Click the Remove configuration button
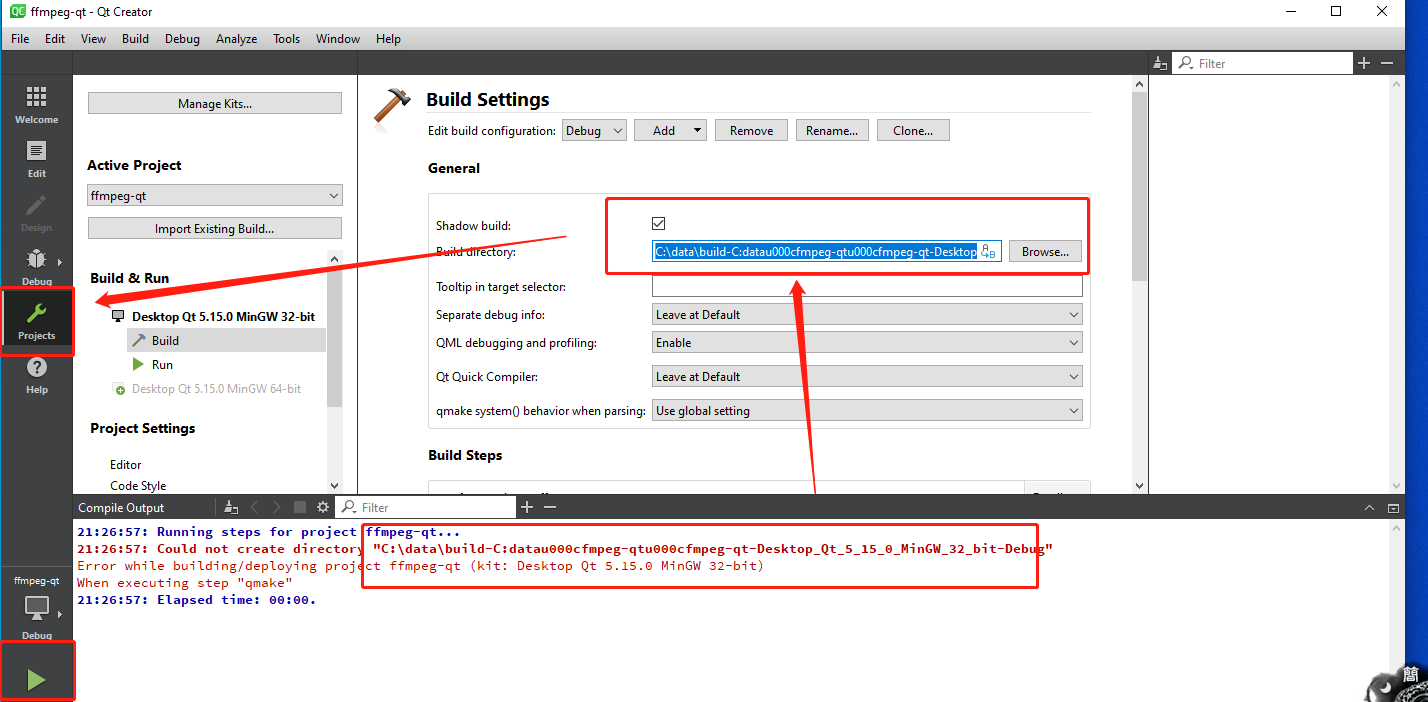Screen dimensions: 1428x702 point(751,131)
